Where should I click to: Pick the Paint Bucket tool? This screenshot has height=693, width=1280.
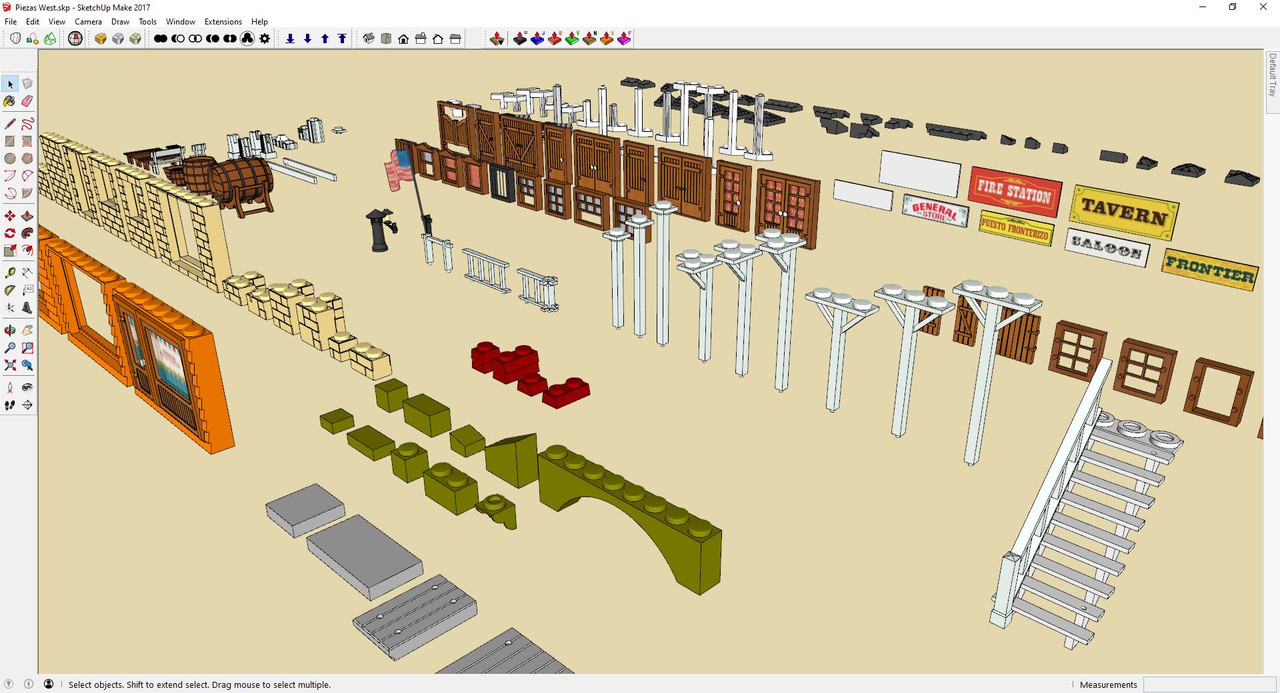(x=10, y=101)
